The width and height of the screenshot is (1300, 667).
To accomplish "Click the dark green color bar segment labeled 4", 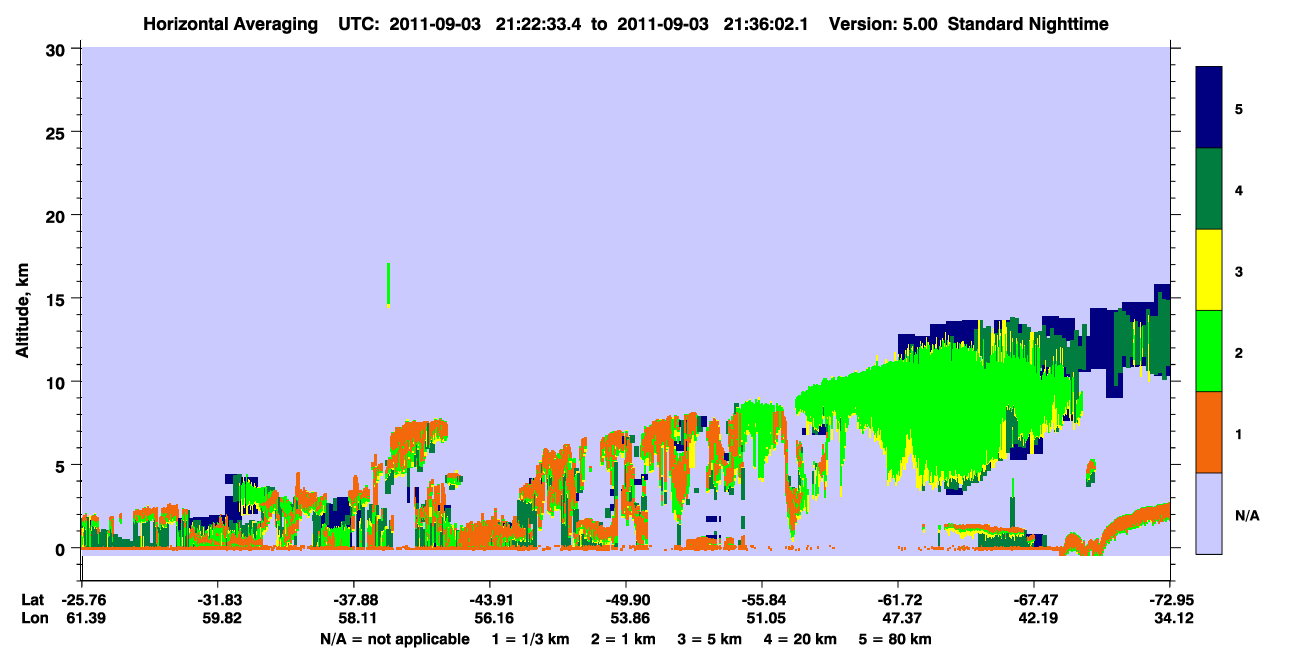I will pos(1209,189).
